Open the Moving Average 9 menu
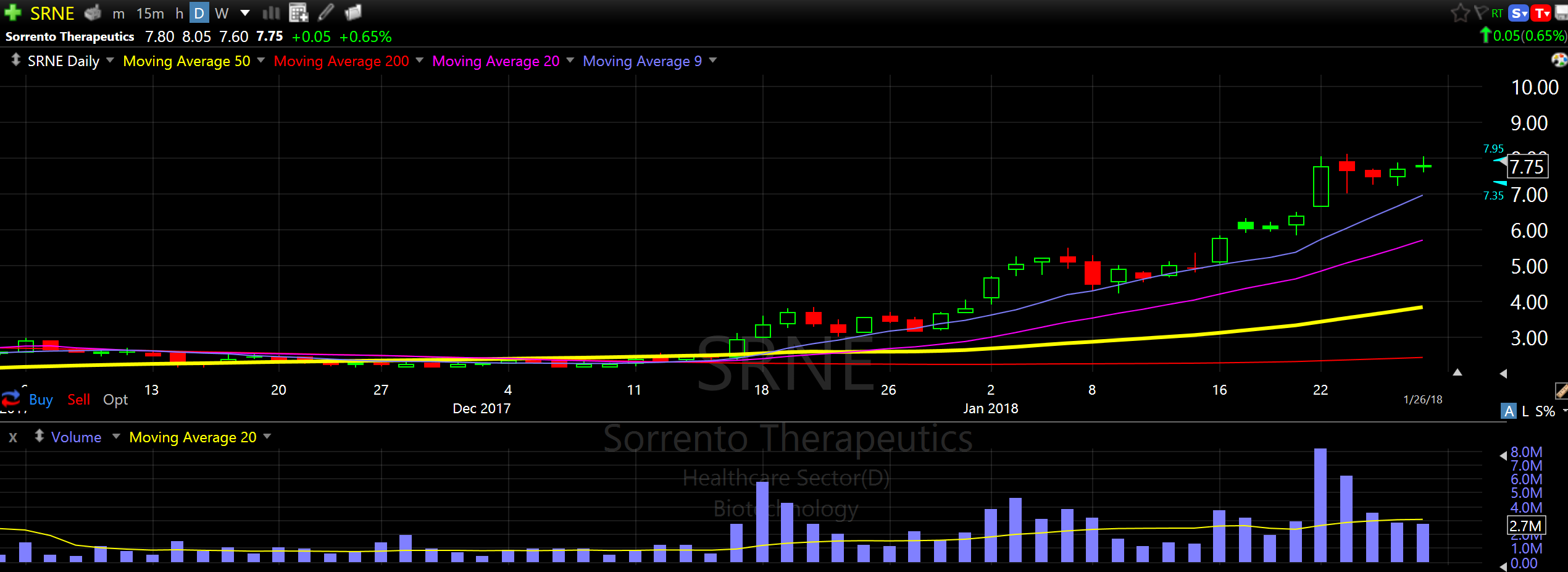The height and width of the screenshot is (572, 1568). click(x=650, y=61)
